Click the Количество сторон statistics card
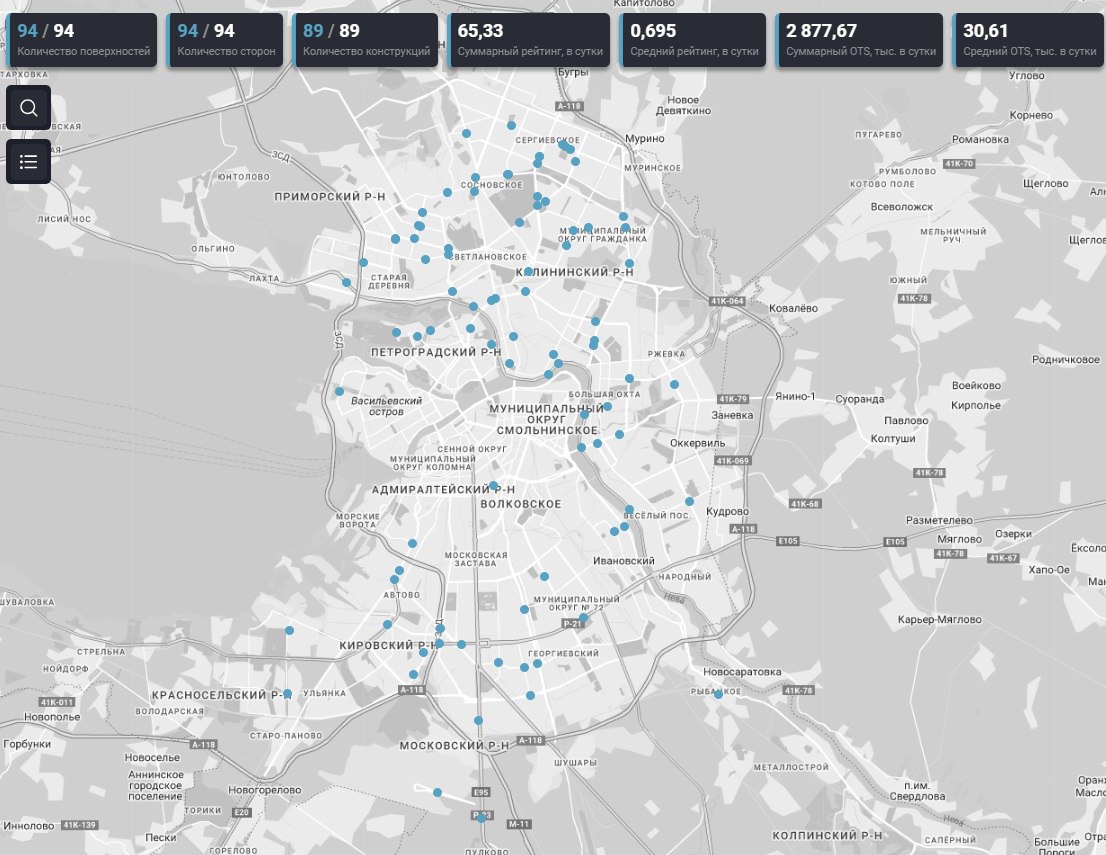1106x855 pixels. click(x=225, y=40)
